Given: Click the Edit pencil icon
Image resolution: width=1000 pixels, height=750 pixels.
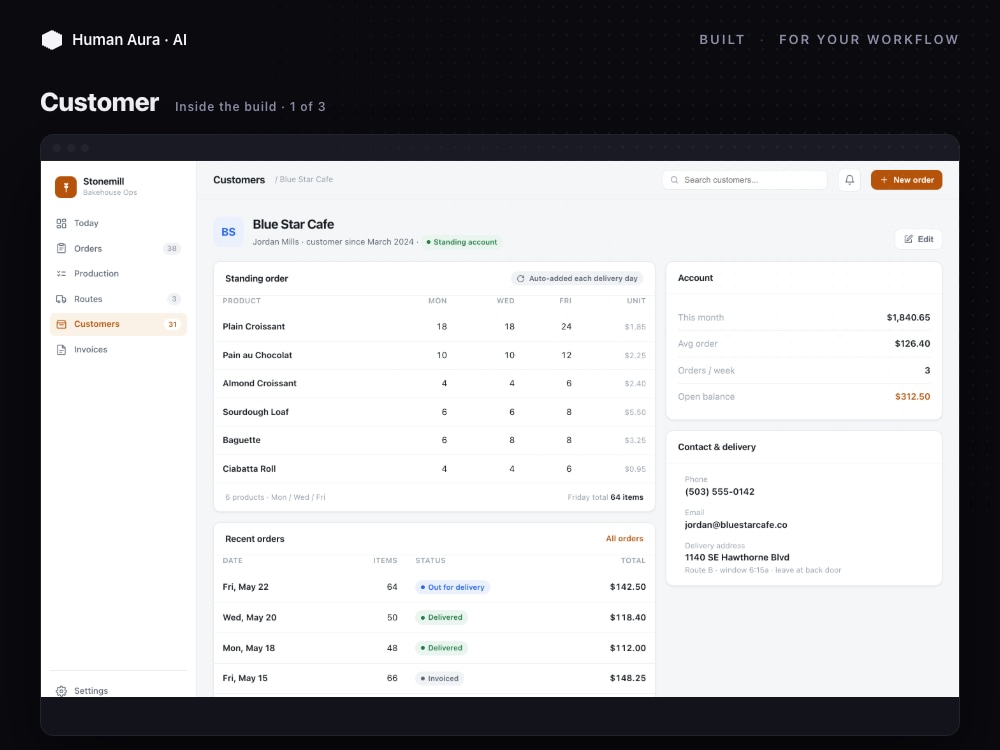Looking at the screenshot, I should 909,239.
